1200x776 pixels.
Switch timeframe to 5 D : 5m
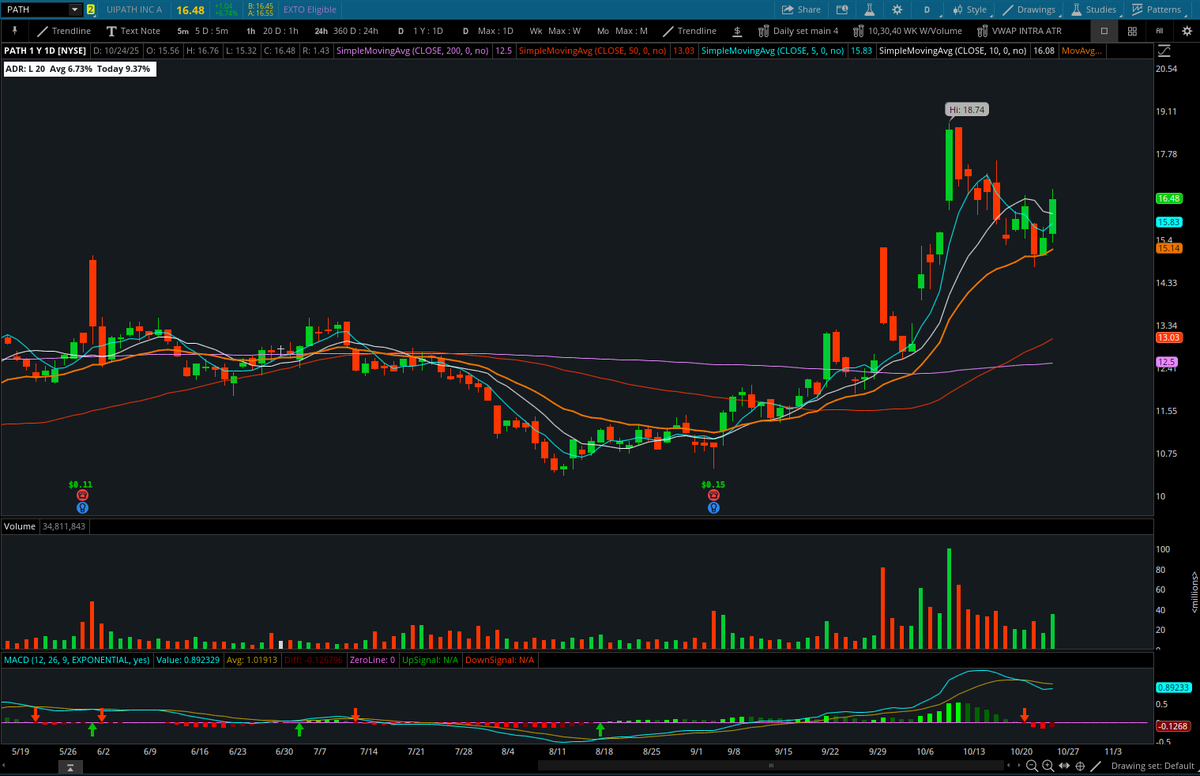(202, 31)
